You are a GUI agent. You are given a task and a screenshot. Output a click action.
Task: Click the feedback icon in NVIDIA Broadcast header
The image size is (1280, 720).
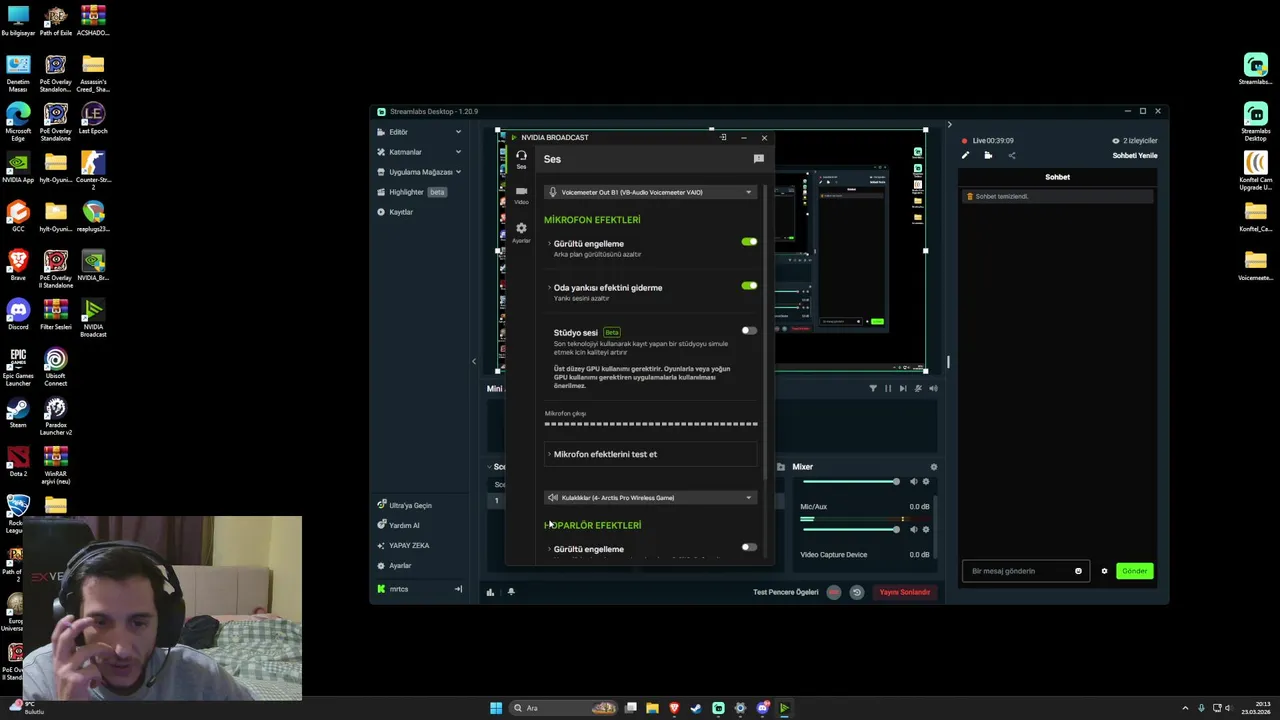click(x=759, y=159)
